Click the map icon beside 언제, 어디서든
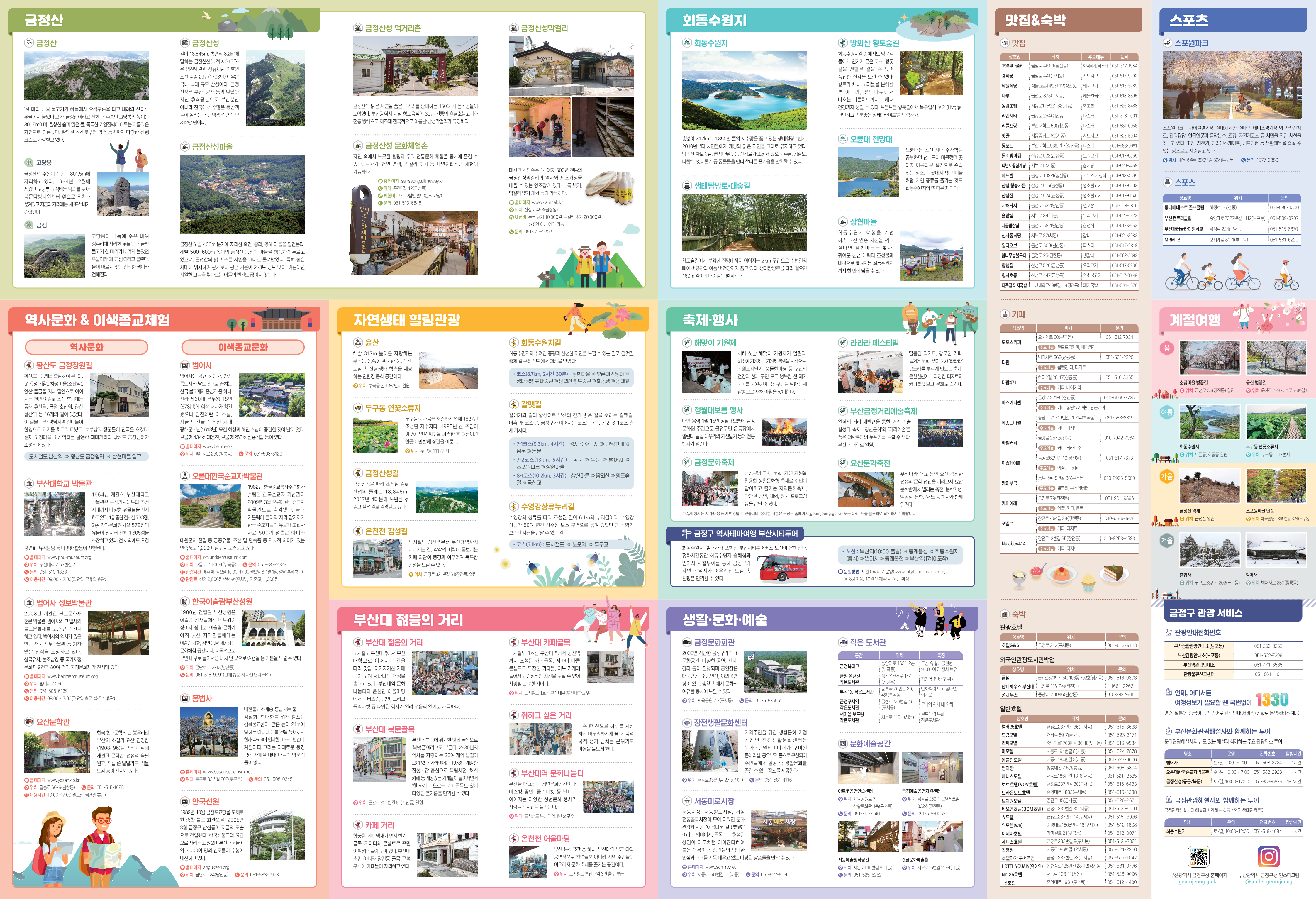1316x899 pixels. click(1168, 692)
